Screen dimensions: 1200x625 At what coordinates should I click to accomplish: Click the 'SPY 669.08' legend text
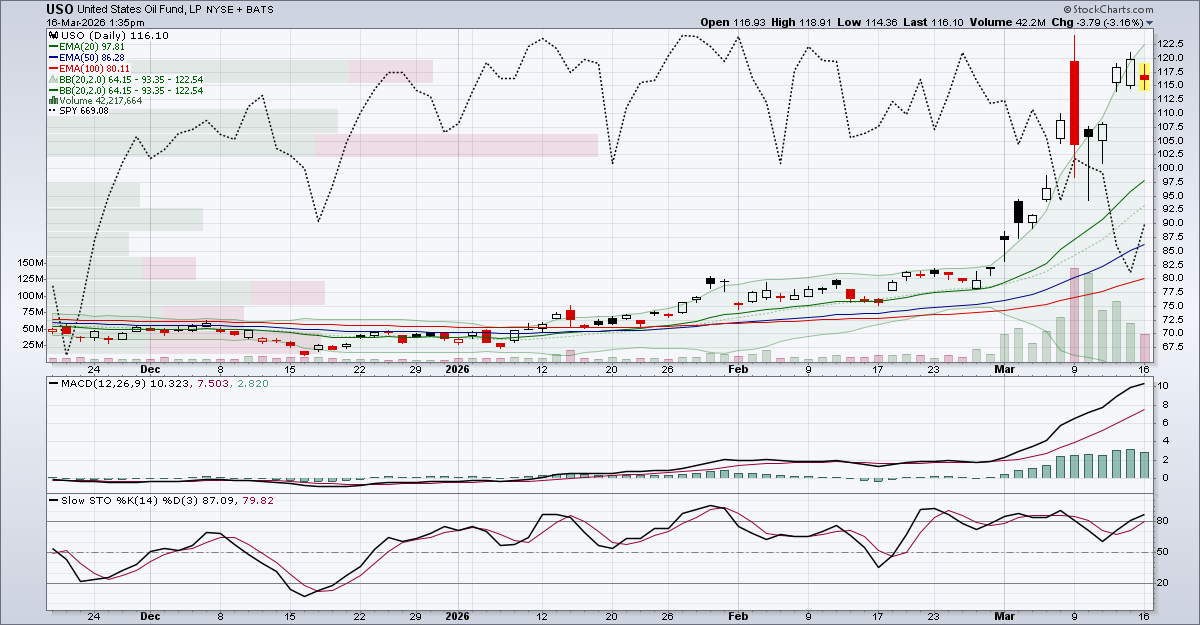[83, 112]
